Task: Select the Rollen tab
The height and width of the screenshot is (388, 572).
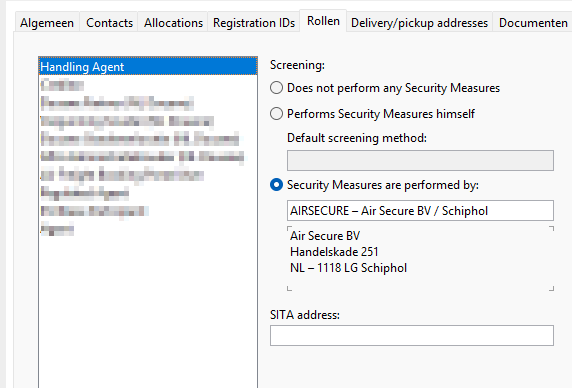Action: [x=323, y=21]
